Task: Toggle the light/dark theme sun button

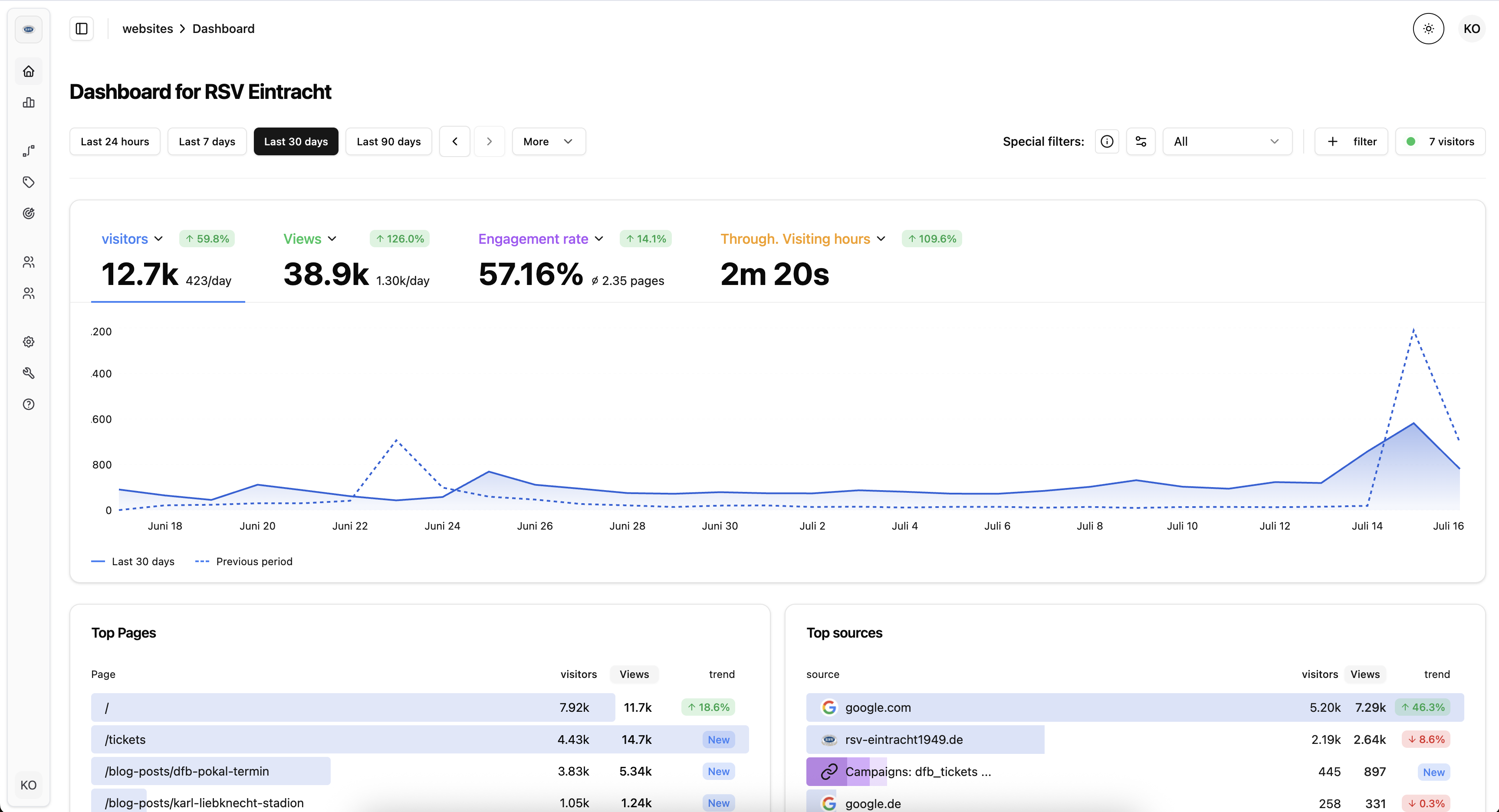Action: [x=1428, y=29]
